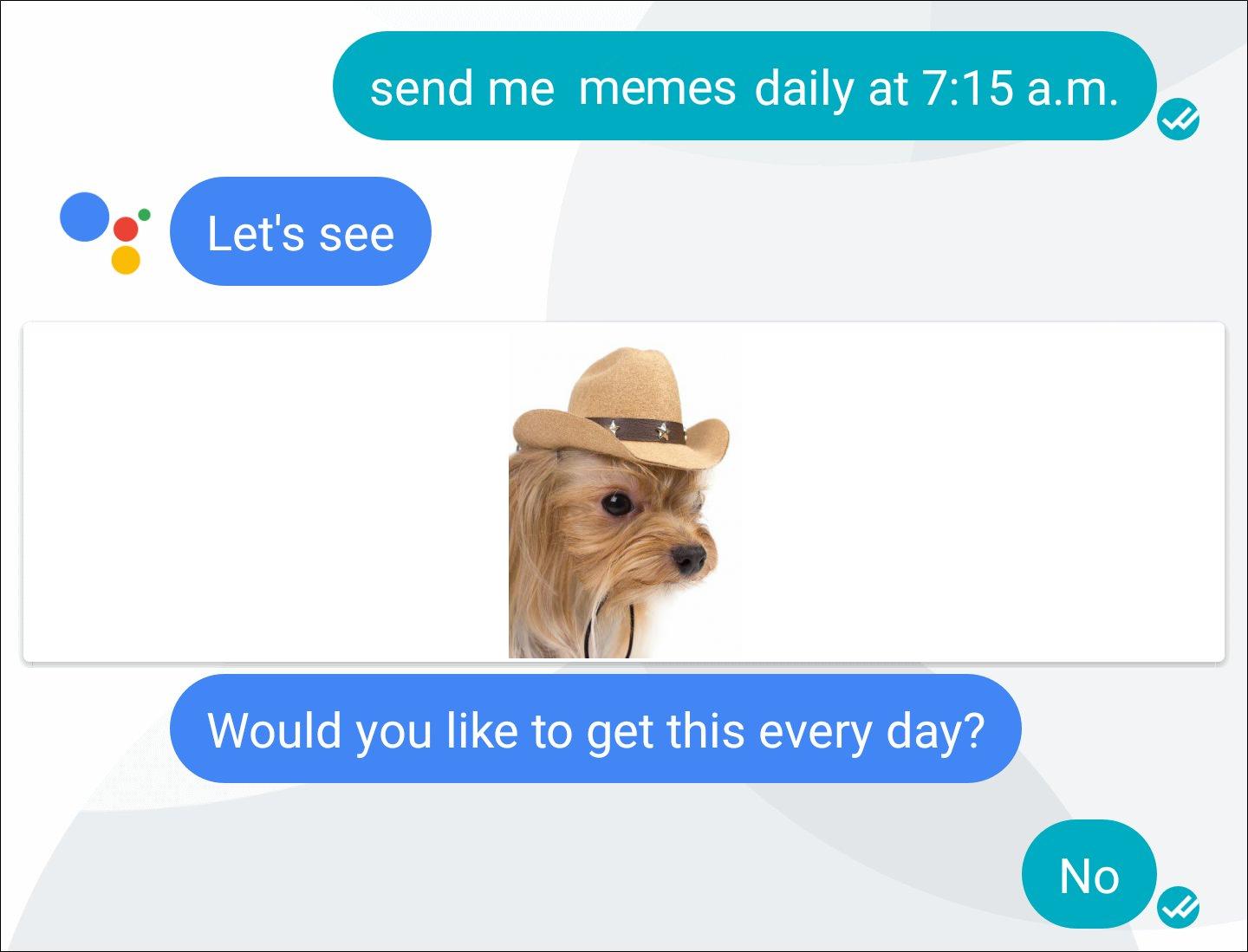The height and width of the screenshot is (952, 1248).
Task: Tap the "7:15 a.m." time text
Action: point(1020,87)
